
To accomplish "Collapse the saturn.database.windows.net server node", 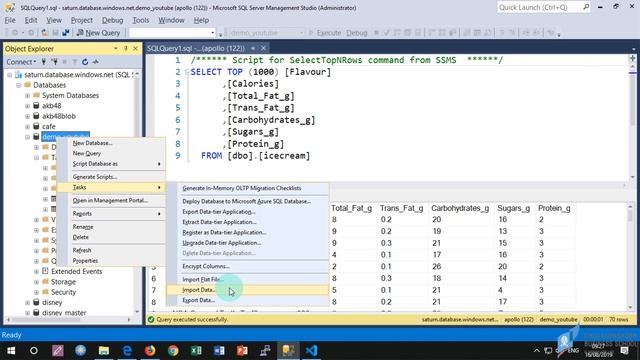I will point(10,75).
